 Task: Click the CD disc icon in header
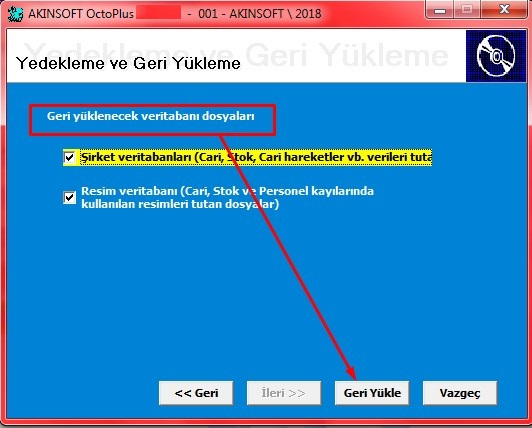(496, 56)
